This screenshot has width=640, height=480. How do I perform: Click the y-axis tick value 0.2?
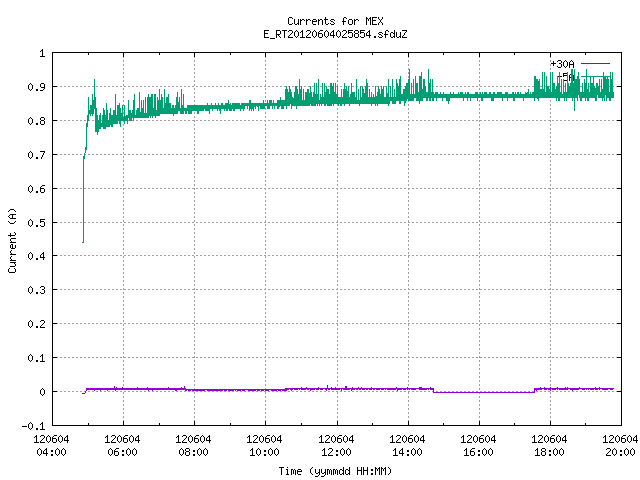[x=36, y=324]
